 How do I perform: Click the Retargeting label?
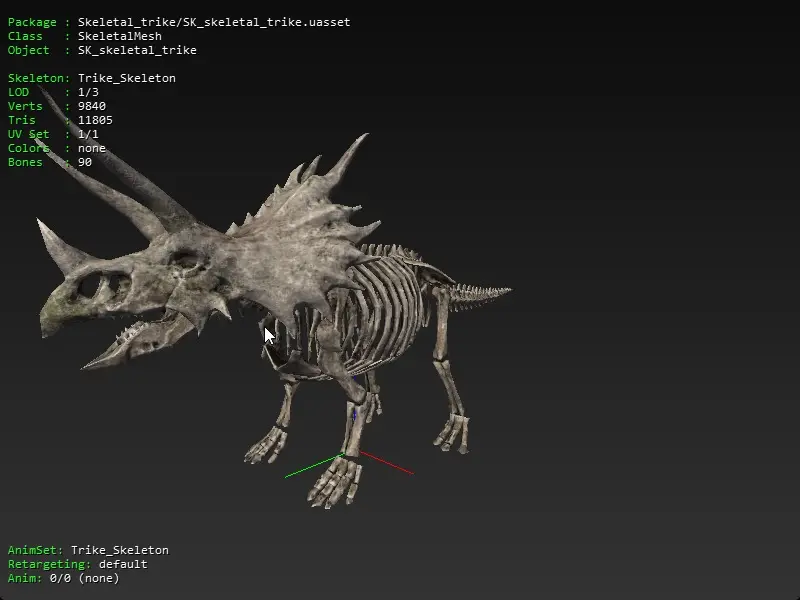coord(47,564)
